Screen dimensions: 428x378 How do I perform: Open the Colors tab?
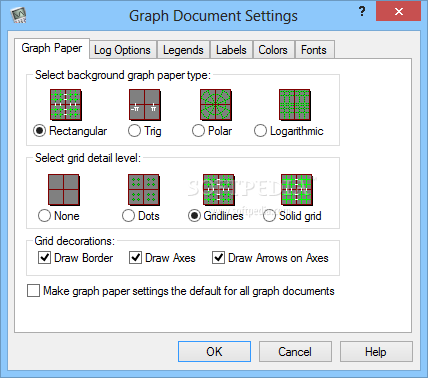[x=273, y=50]
